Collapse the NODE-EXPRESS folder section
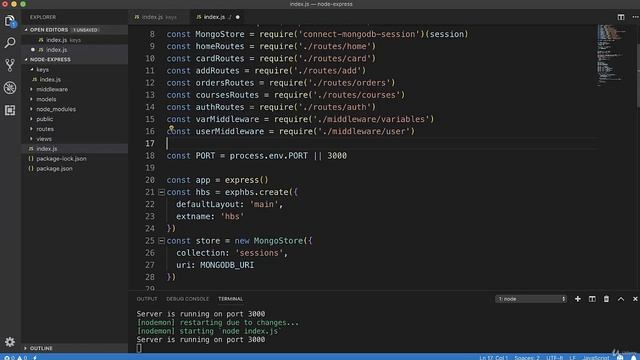Viewport: 640px width, 360px height. [x=26, y=60]
